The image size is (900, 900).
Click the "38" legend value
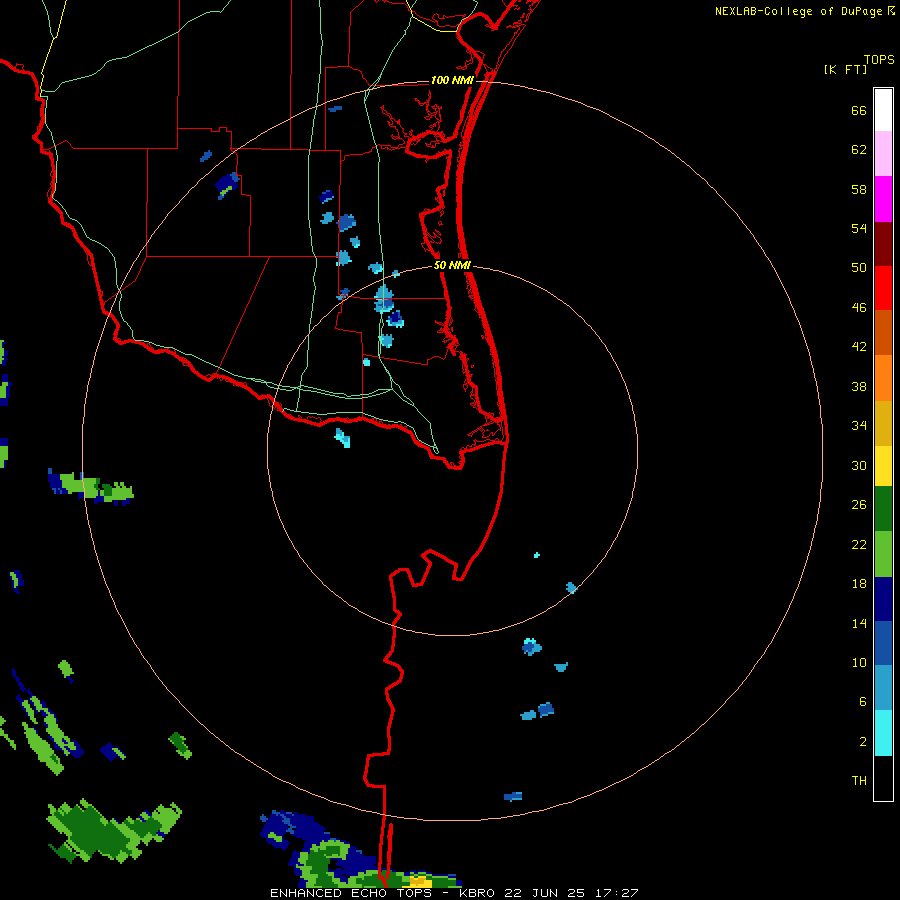pyautogui.click(x=859, y=386)
